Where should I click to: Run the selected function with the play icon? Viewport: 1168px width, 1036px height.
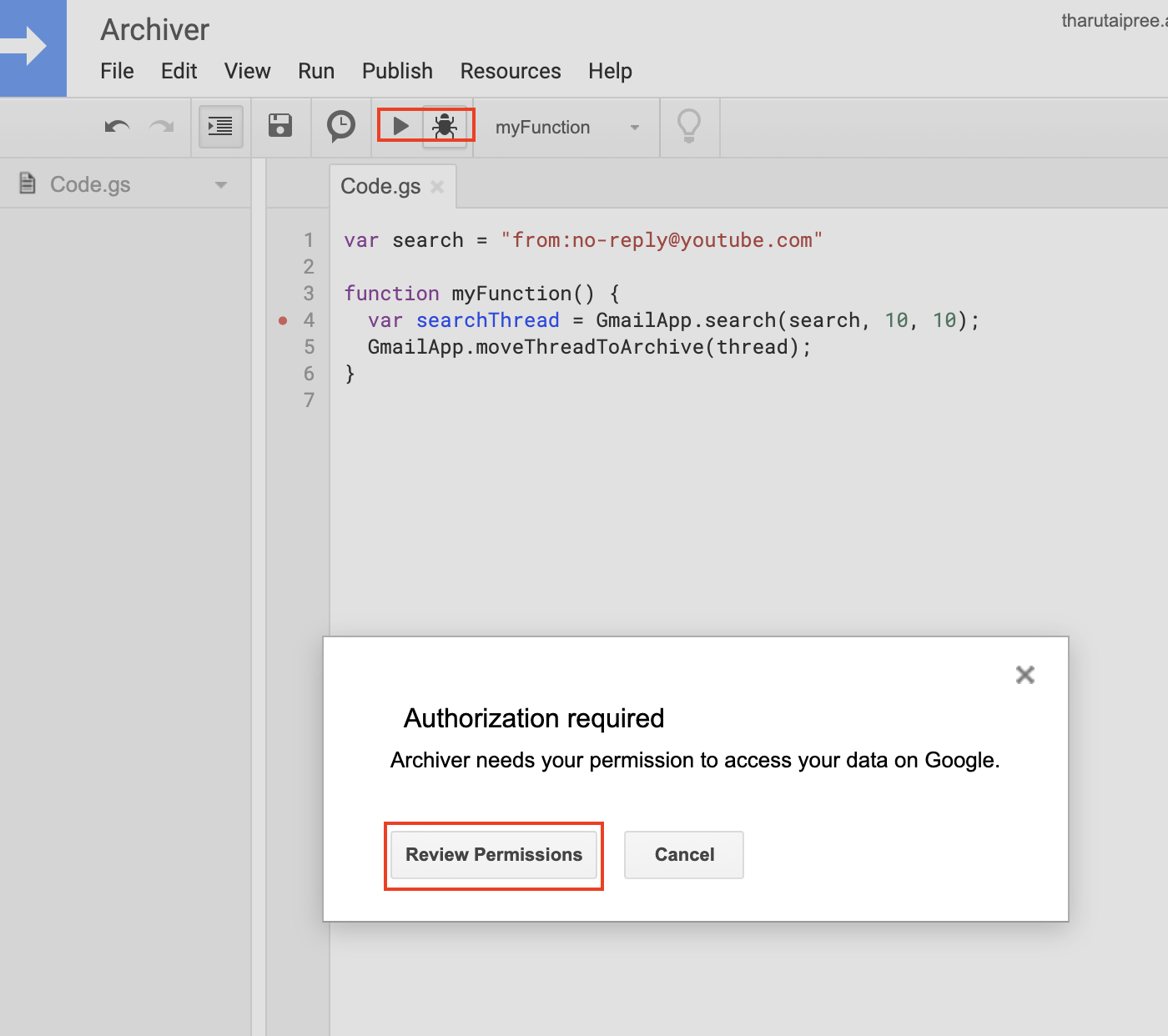(400, 126)
